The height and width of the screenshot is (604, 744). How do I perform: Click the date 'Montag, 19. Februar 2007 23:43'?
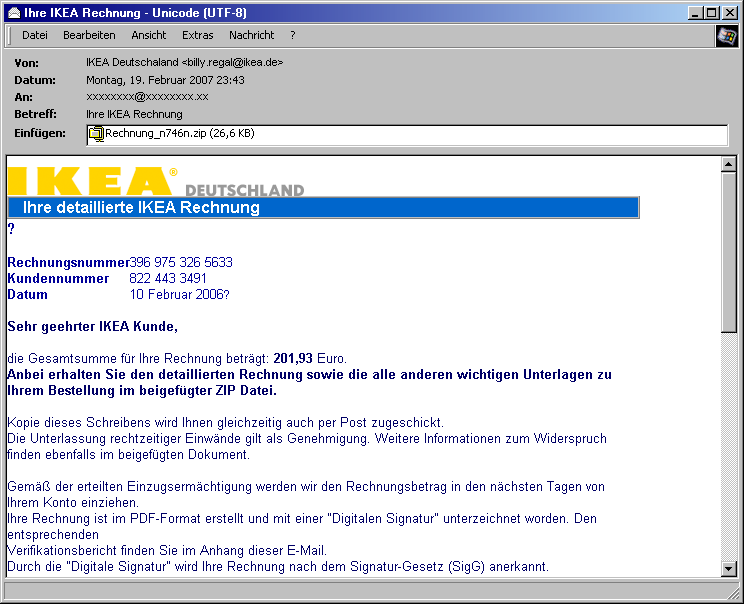click(165, 80)
